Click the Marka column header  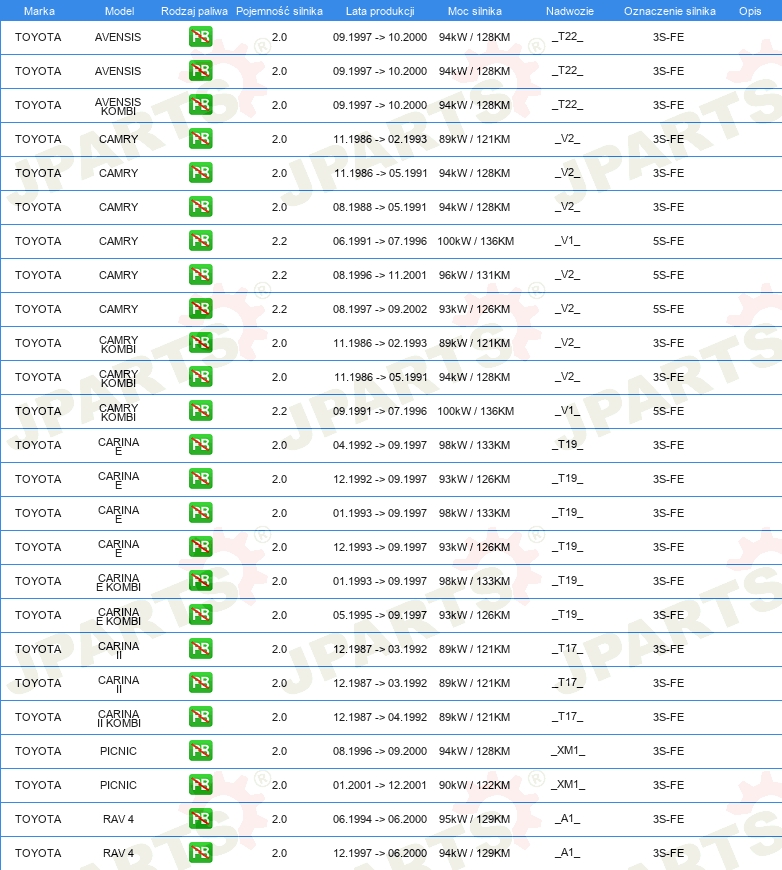[39, 11]
